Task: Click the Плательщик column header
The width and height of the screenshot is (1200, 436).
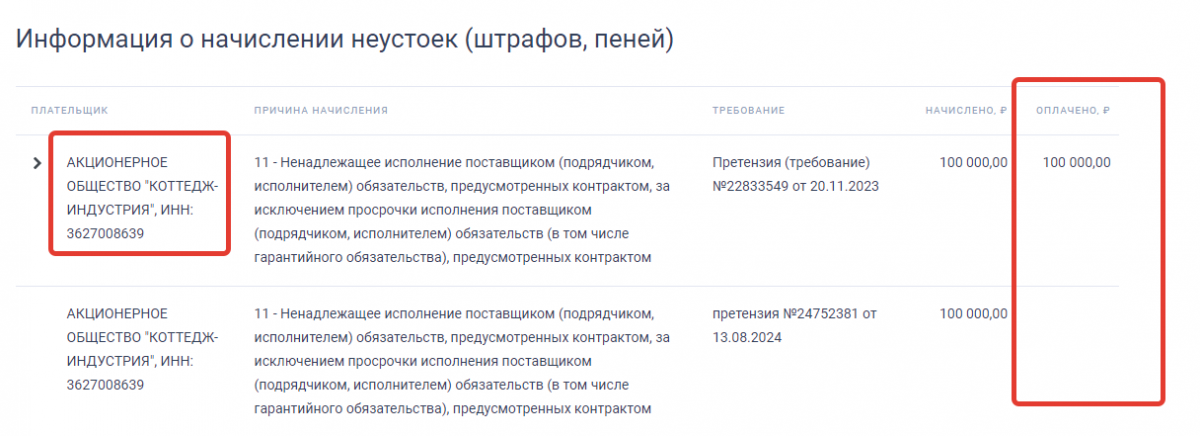Action: point(69,110)
